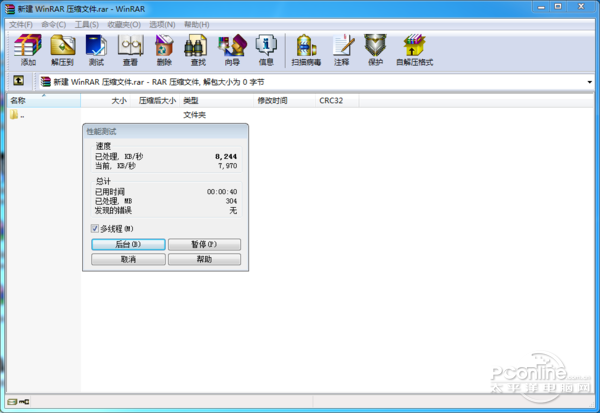Click the 性能测试 dialog title bar

(165, 131)
